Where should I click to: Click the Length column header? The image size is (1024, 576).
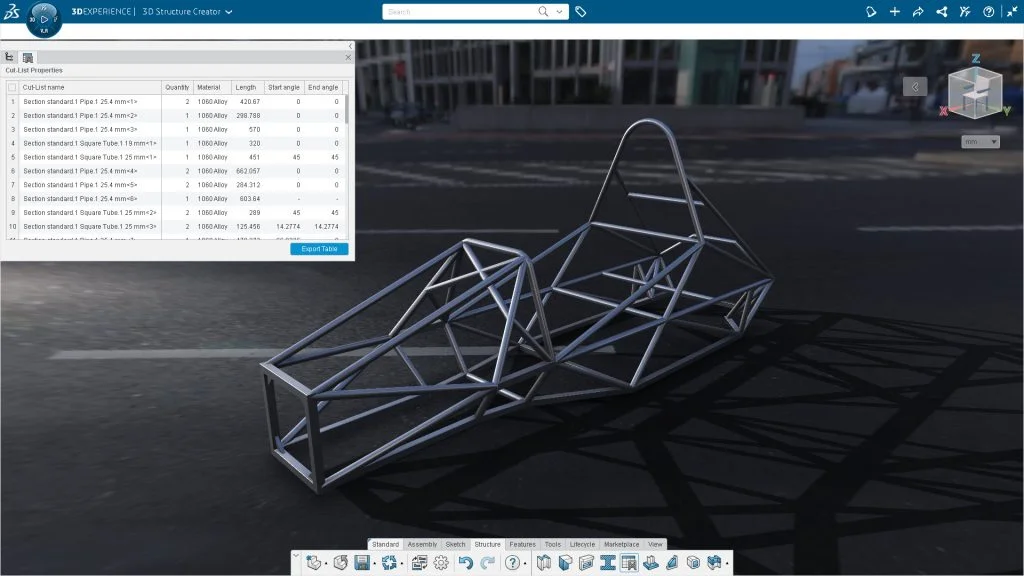[x=246, y=88]
